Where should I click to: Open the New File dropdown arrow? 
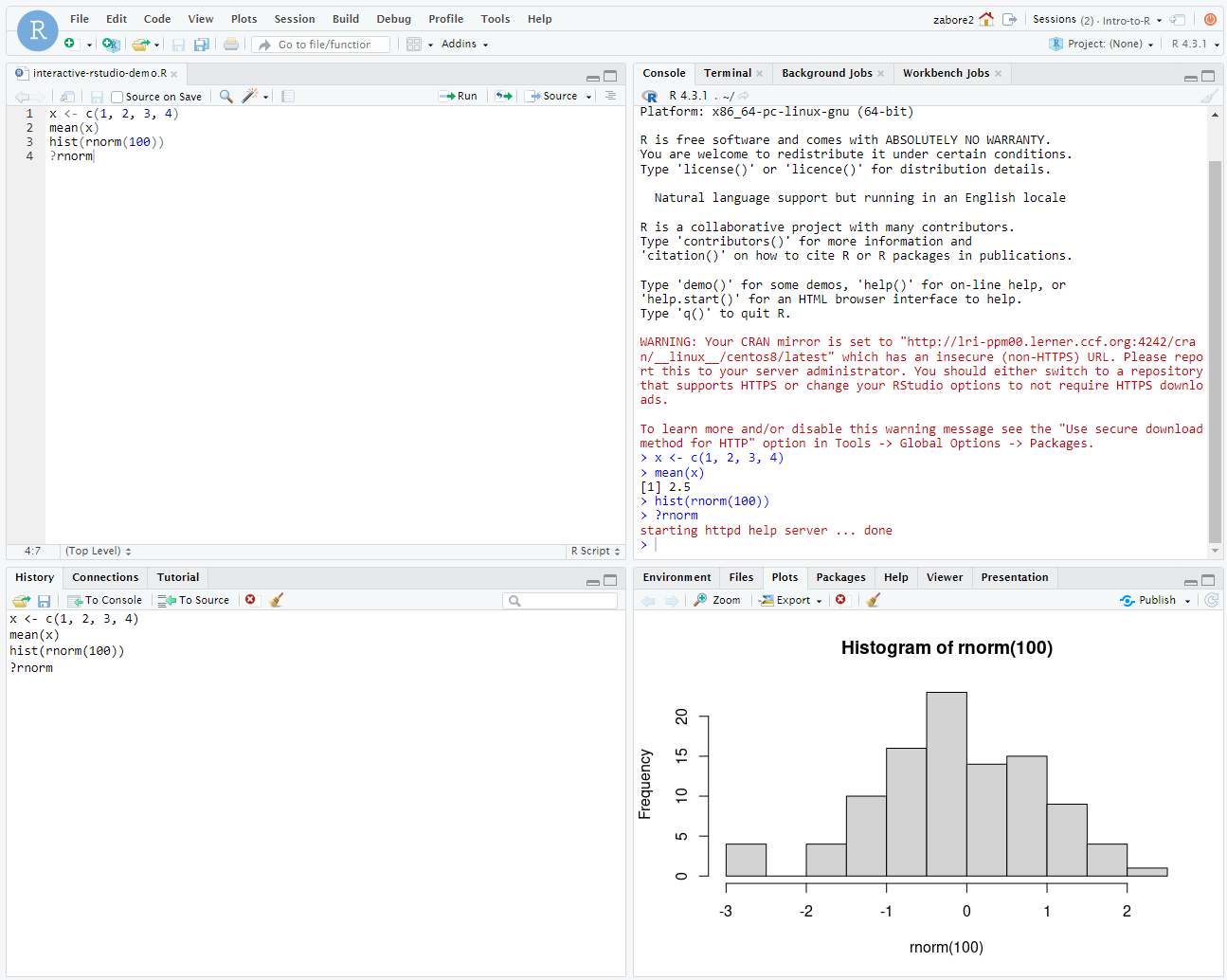[89, 45]
